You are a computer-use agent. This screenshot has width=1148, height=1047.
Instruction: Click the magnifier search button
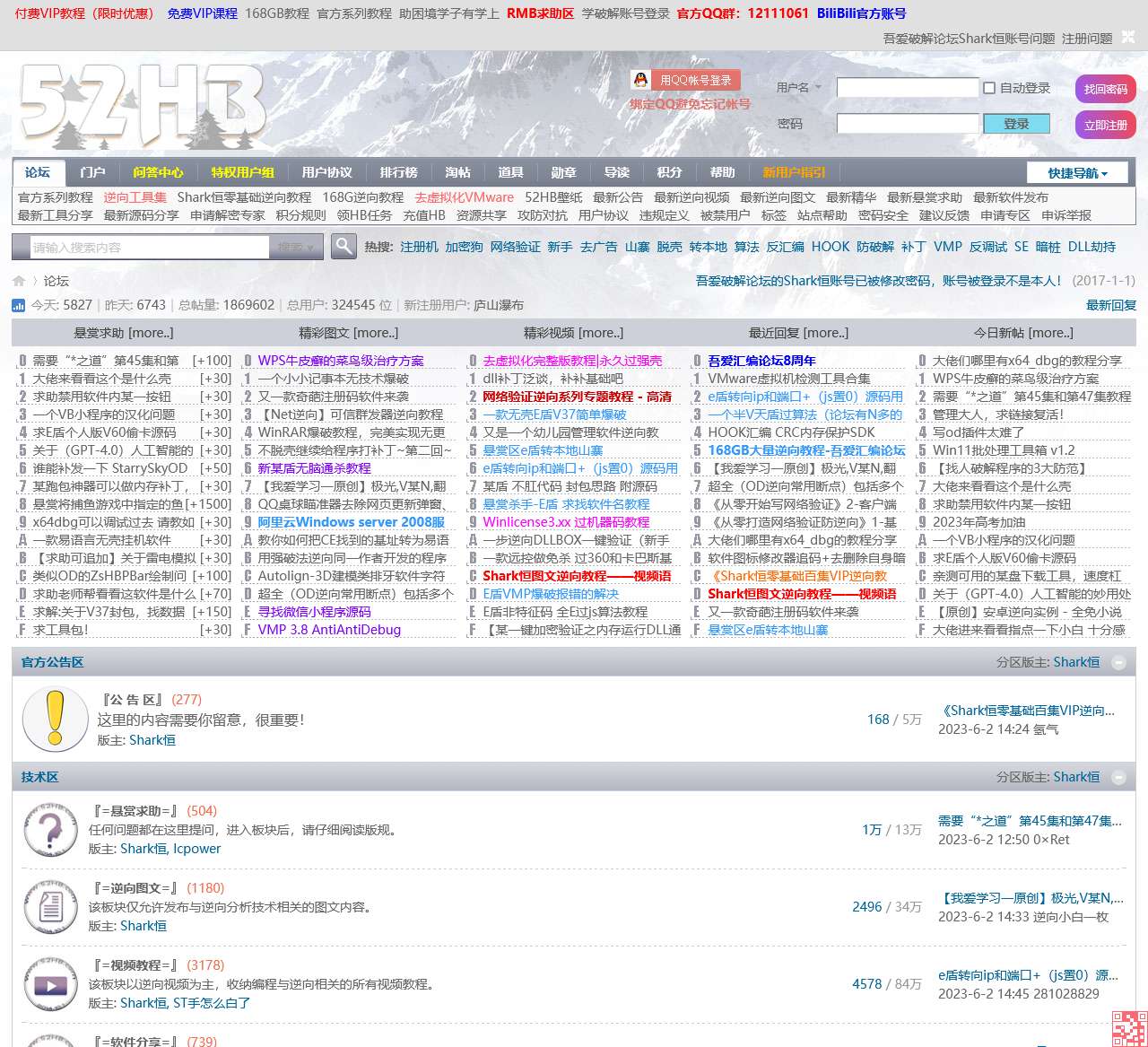(x=344, y=246)
